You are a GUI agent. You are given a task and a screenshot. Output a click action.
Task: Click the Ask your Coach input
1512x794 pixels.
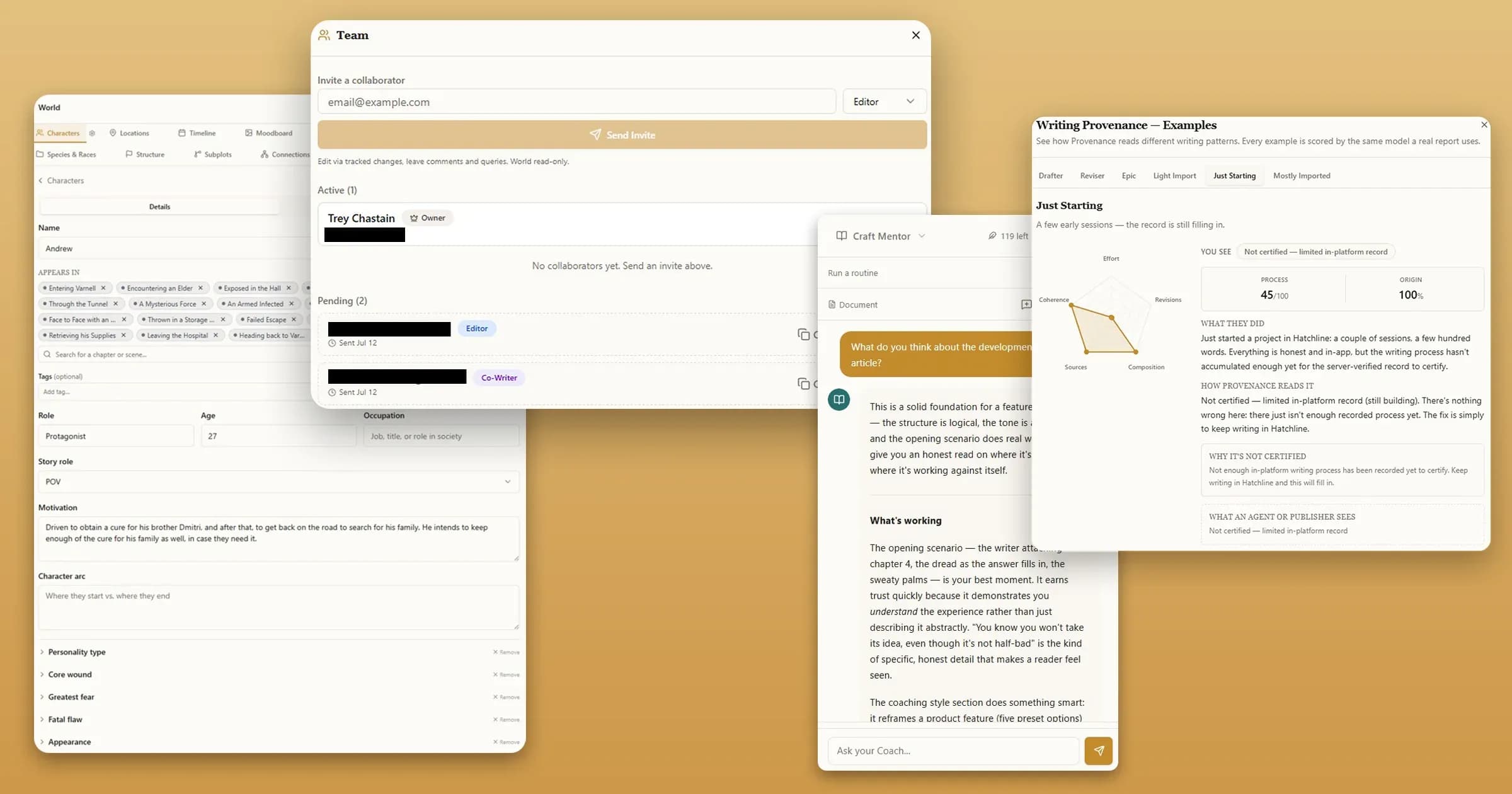pyautogui.click(x=953, y=751)
